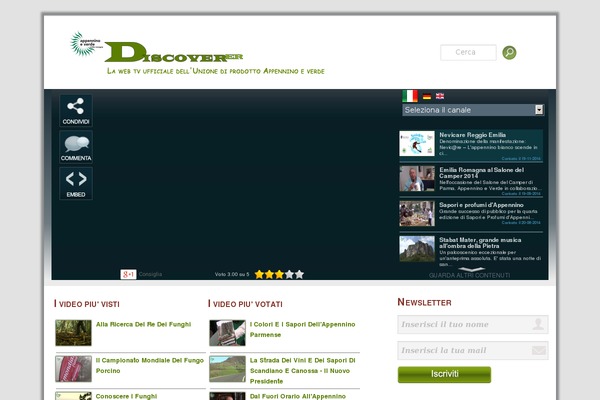Screen dimensions: 600x400
Task: Open Nevicare Reggio Emilia video title
Action: [472, 135]
